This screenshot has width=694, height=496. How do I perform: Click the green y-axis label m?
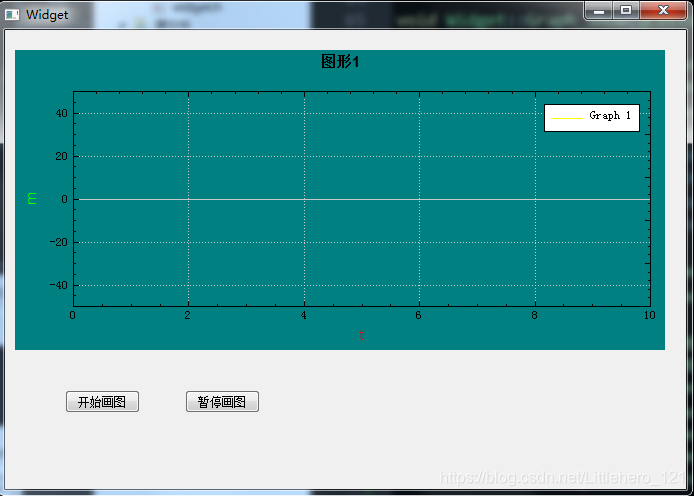(x=31, y=198)
